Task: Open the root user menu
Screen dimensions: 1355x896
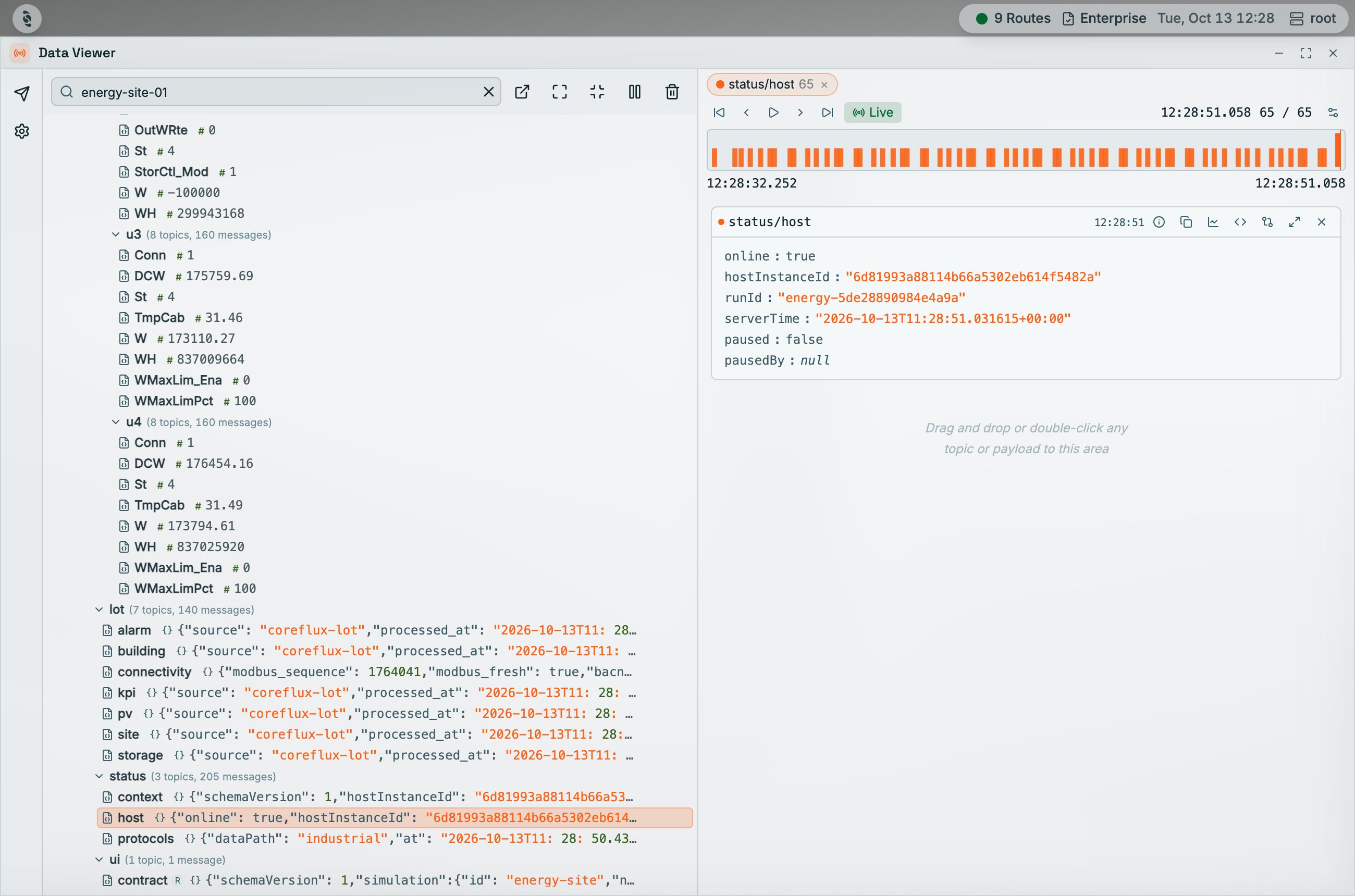Action: 1313,18
